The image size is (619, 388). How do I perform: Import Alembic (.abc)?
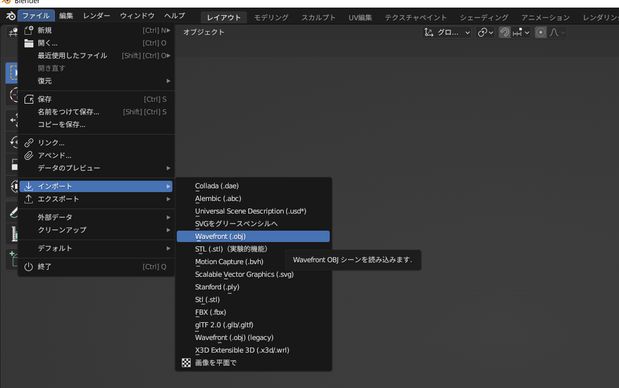[253, 198]
